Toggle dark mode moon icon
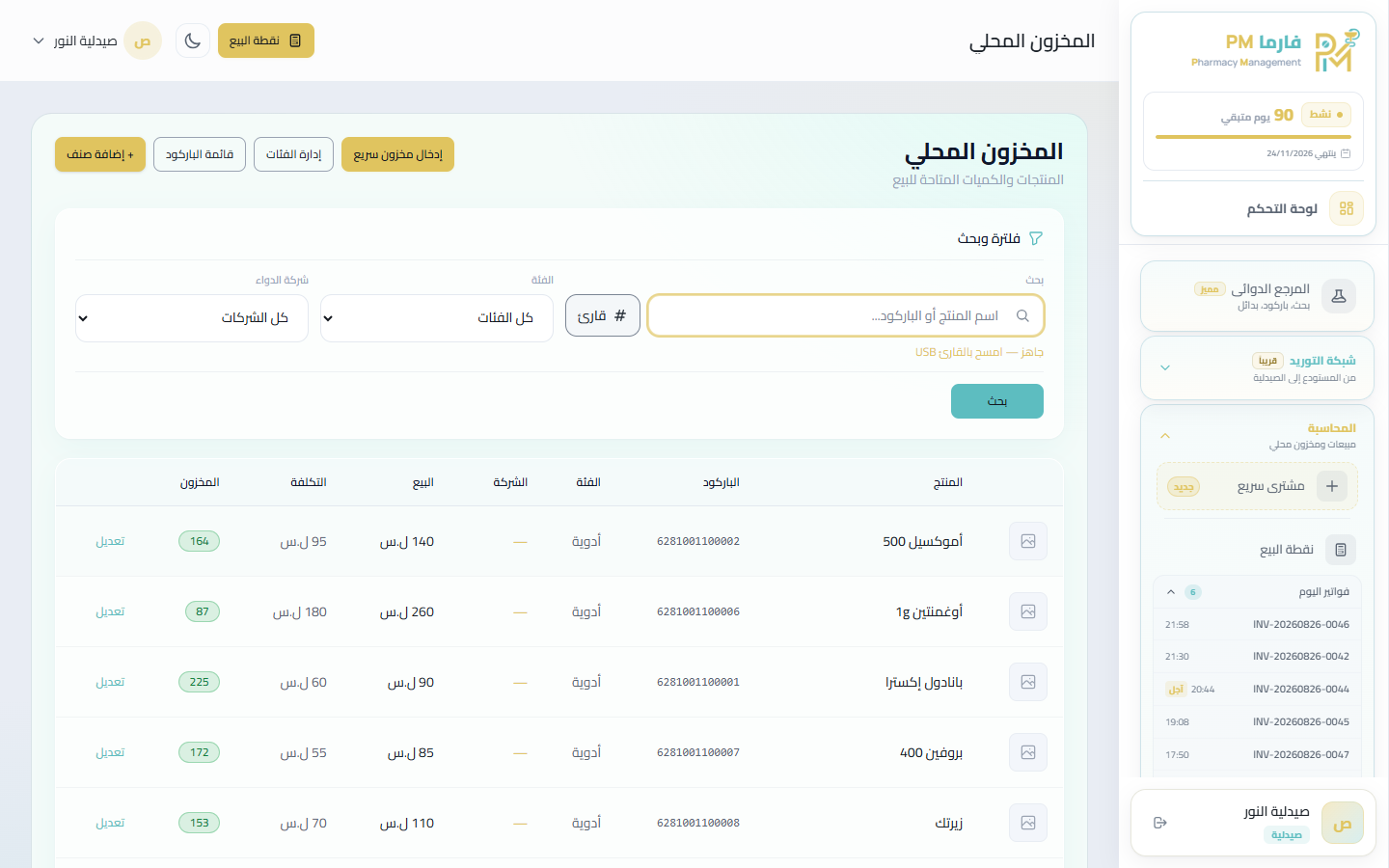The image size is (1389, 868). 193,41
